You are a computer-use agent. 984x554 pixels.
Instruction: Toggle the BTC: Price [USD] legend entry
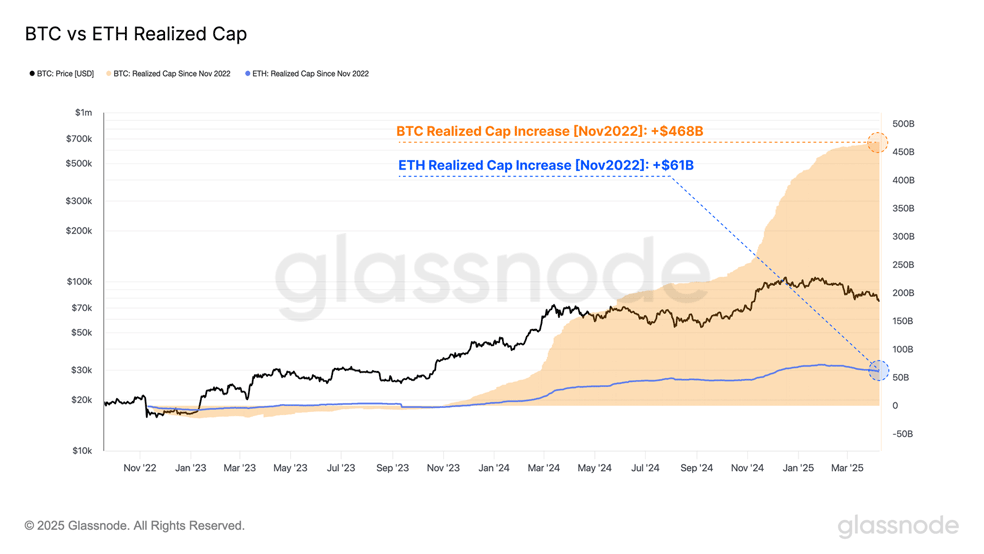click(62, 73)
